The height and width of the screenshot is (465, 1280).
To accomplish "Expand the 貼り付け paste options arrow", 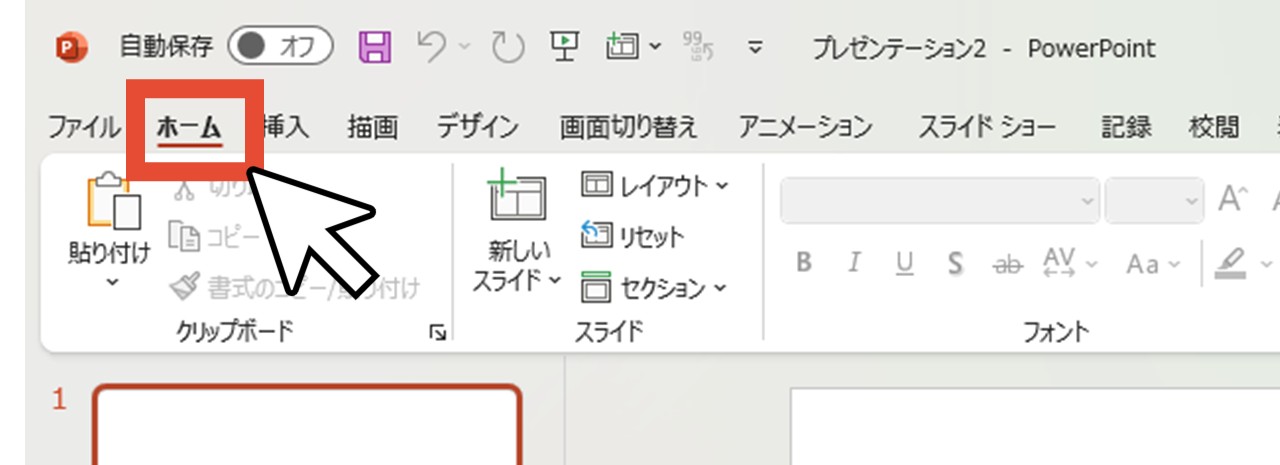I will [112, 283].
